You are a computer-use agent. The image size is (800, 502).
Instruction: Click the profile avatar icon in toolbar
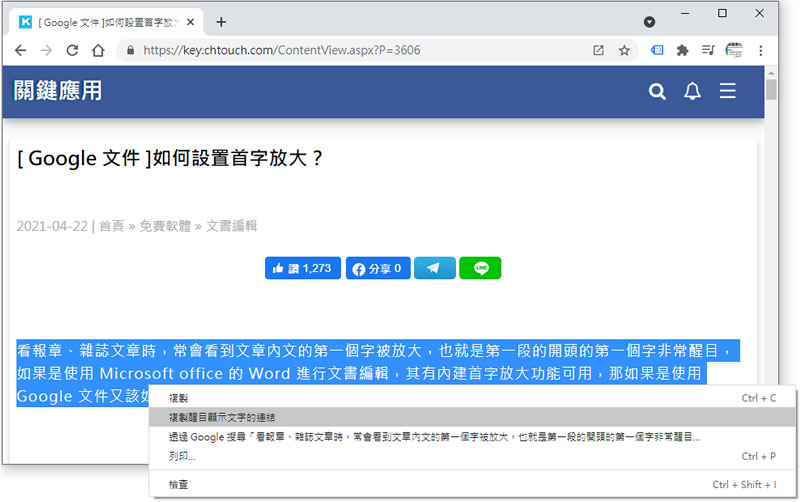[734, 50]
